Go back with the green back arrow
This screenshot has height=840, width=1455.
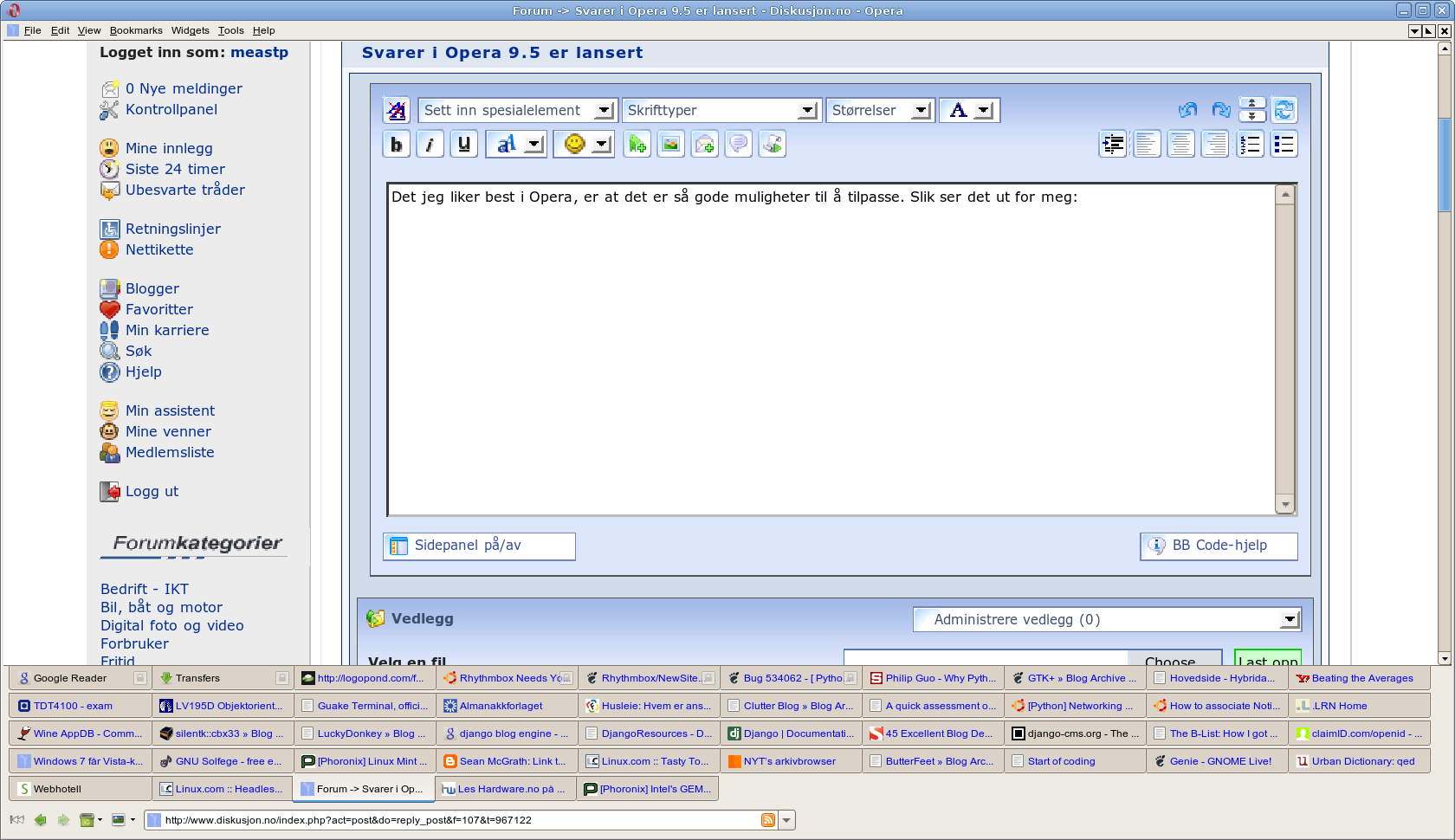(40, 820)
